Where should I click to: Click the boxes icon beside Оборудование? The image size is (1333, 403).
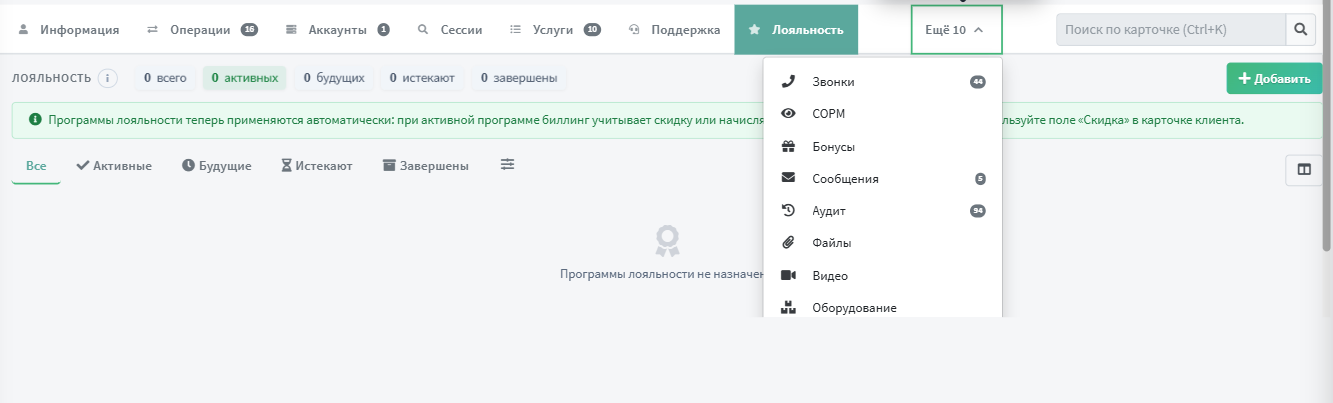(788, 308)
